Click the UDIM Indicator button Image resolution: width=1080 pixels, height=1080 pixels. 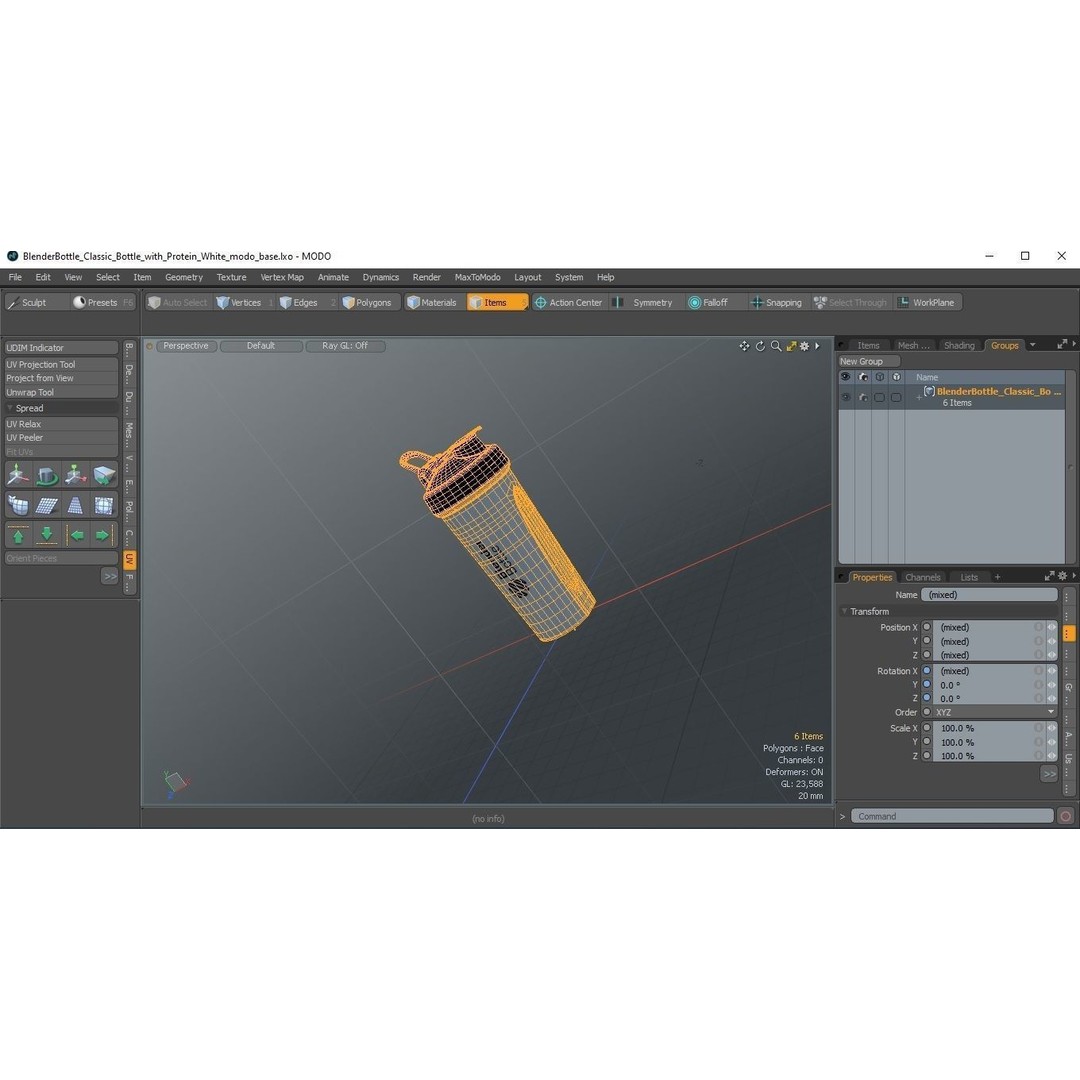point(61,348)
